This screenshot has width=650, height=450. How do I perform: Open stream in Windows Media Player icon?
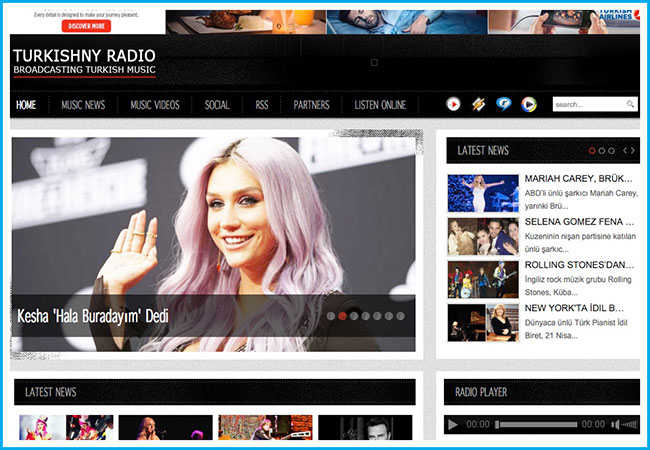529,104
